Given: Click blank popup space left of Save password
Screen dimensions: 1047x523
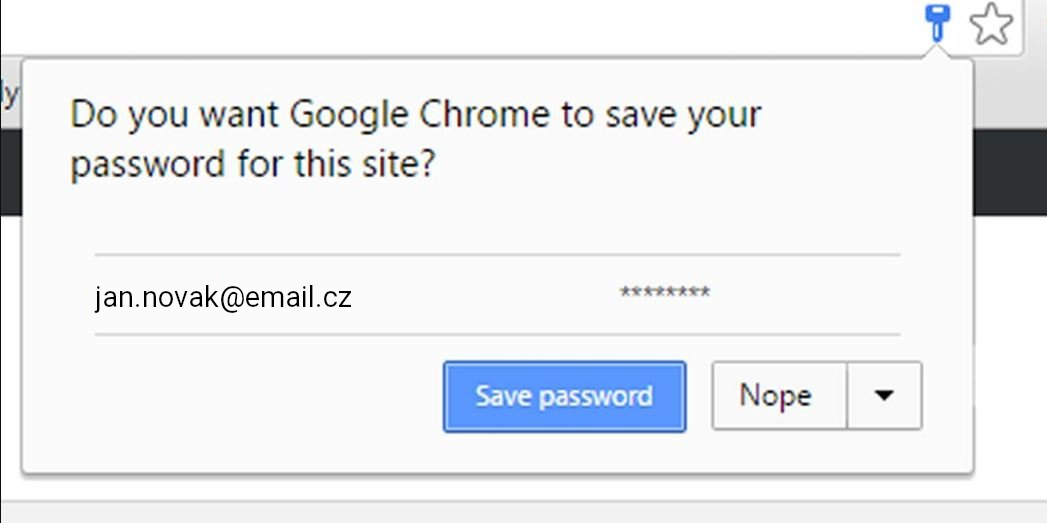Looking at the screenshot, I should pyautogui.click(x=250, y=396).
